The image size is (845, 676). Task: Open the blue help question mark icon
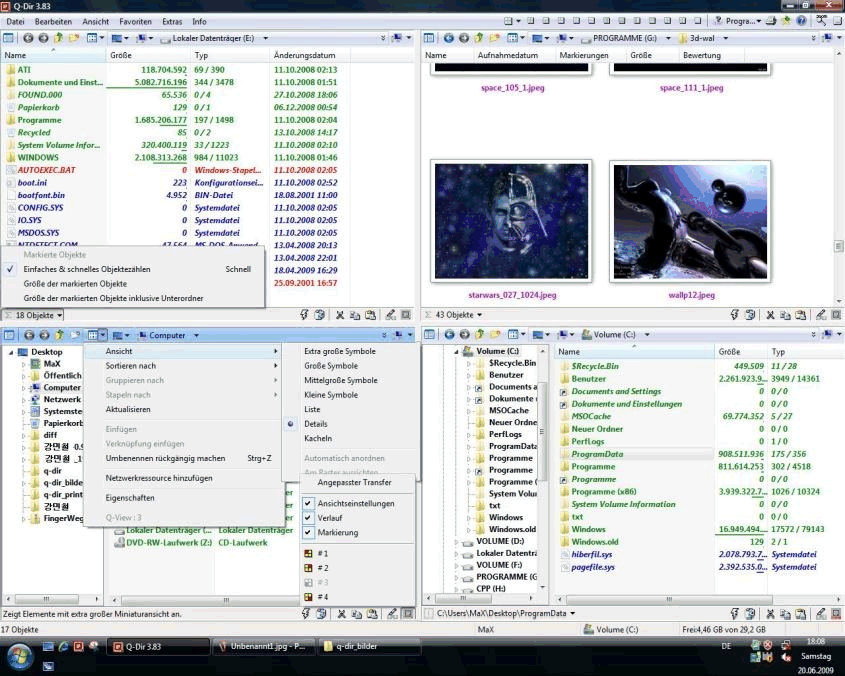pyautogui.click(x=802, y=21)
